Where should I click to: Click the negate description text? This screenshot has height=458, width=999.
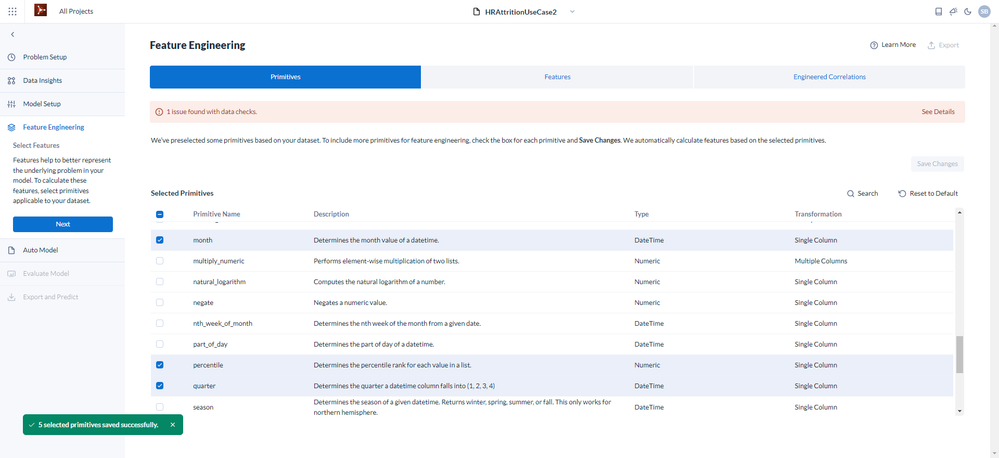(x=350, y=303)
